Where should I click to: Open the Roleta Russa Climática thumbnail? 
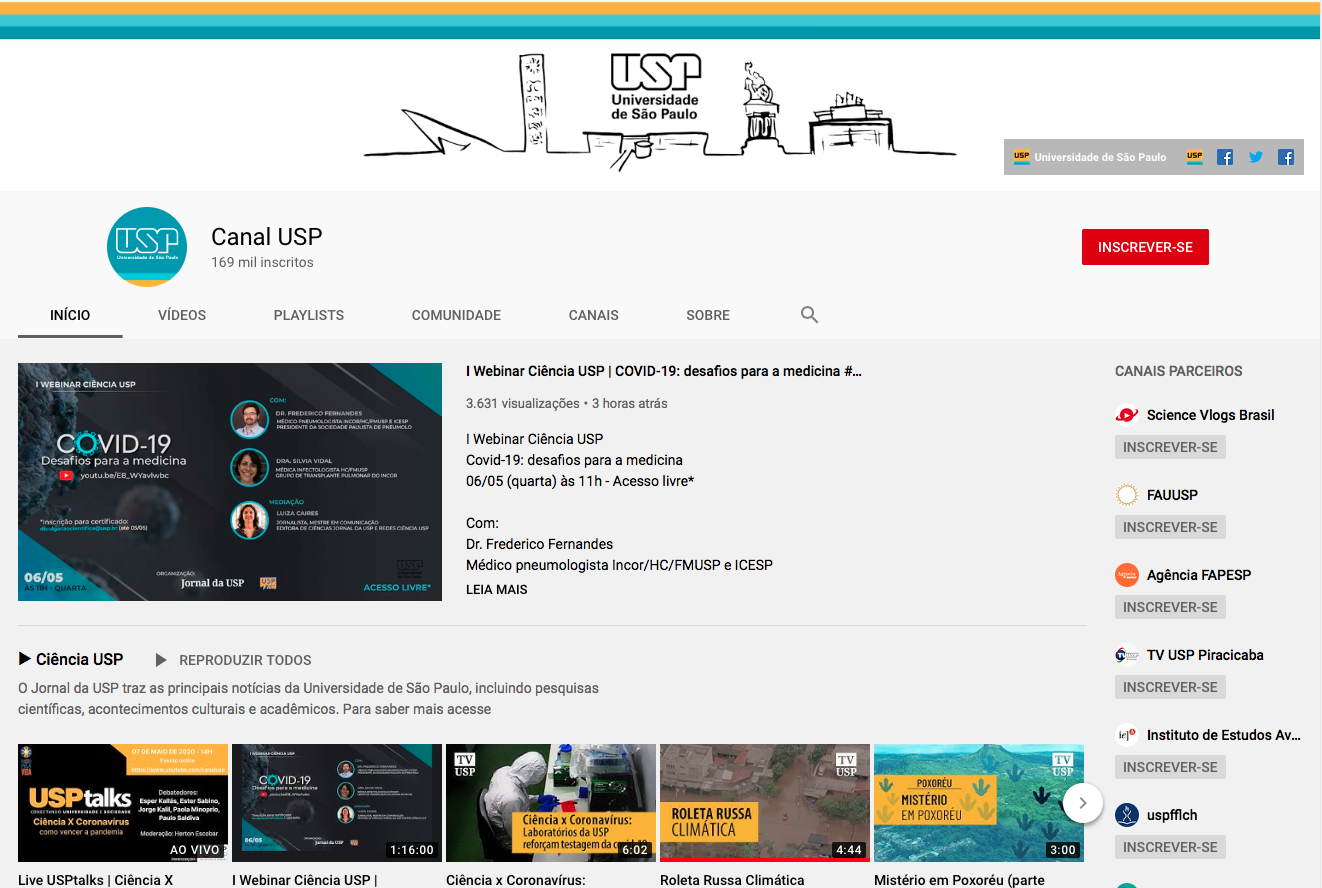coord(765,803)
